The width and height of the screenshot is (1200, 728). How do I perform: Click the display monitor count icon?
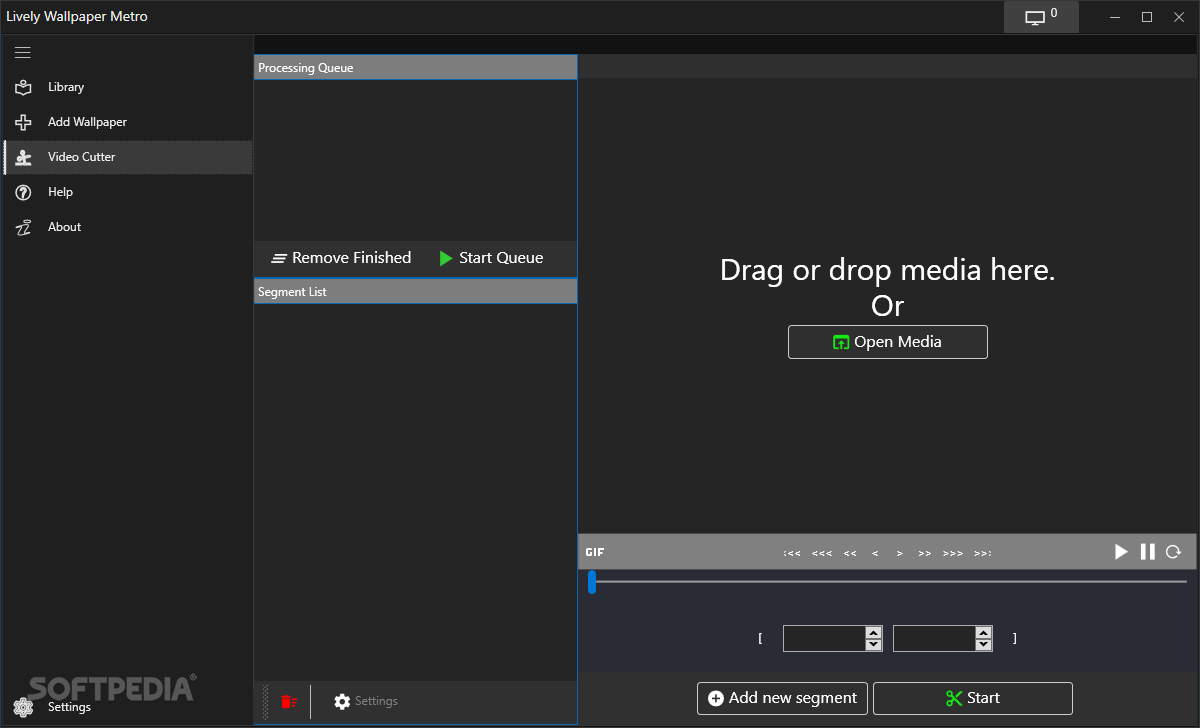tap(1041, 17)
